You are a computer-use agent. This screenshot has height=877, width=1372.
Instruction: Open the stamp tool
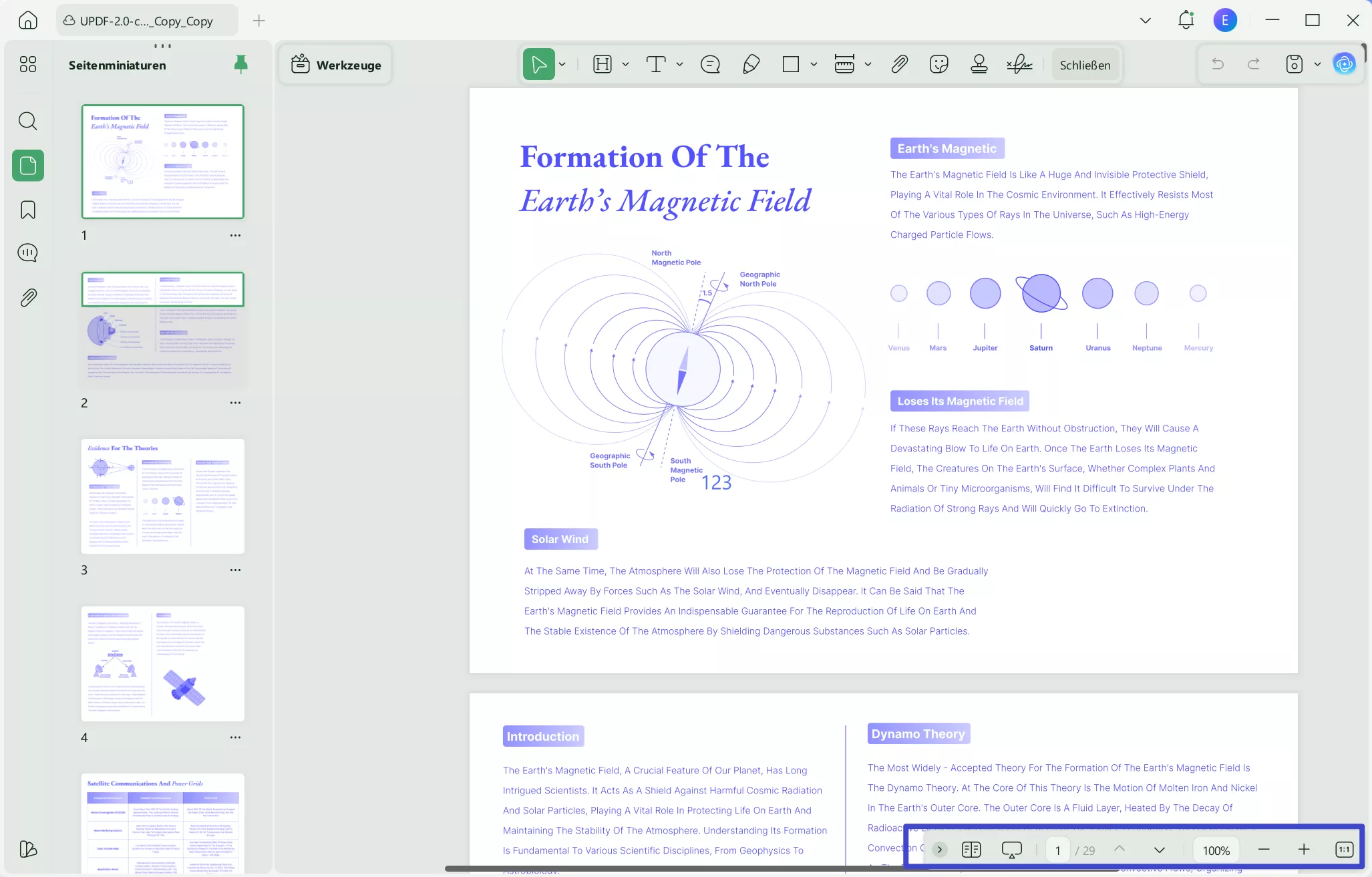(979, 64)
